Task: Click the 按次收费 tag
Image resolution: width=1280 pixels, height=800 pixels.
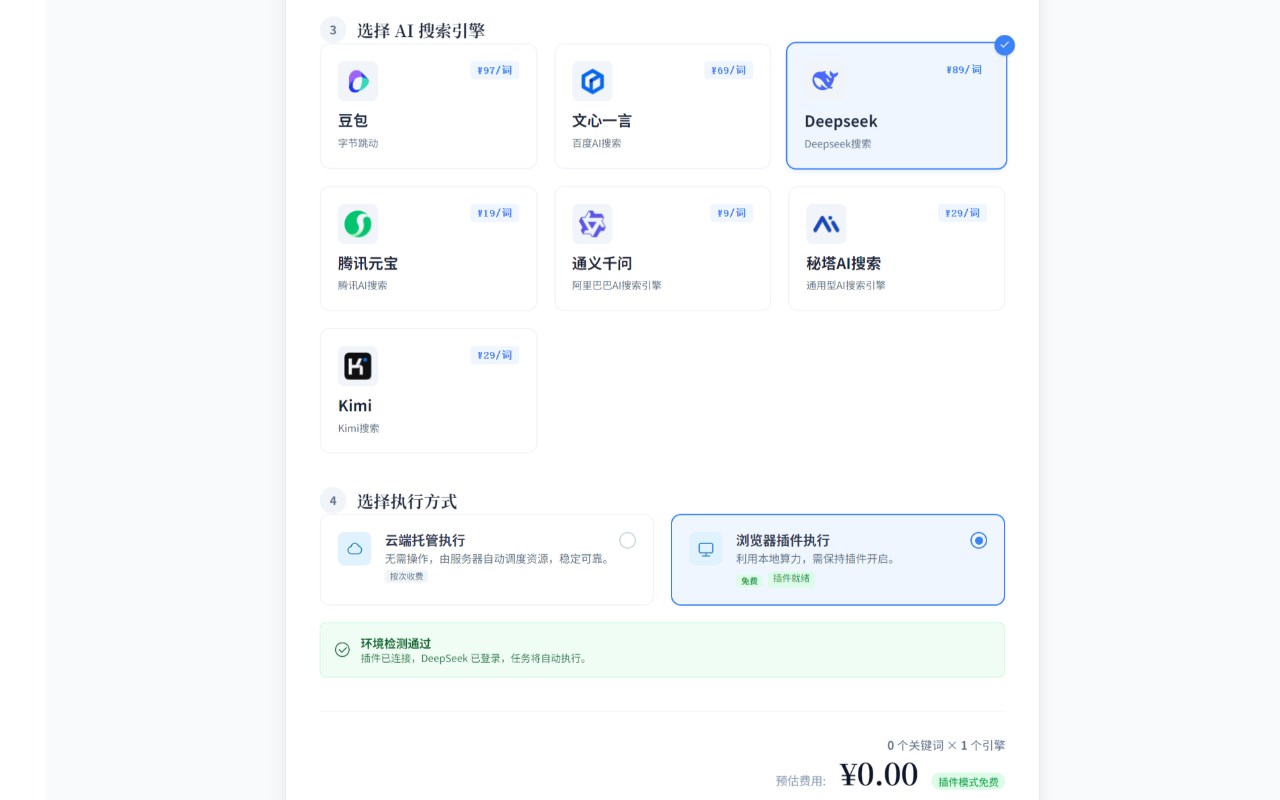Action: [407, 576]
